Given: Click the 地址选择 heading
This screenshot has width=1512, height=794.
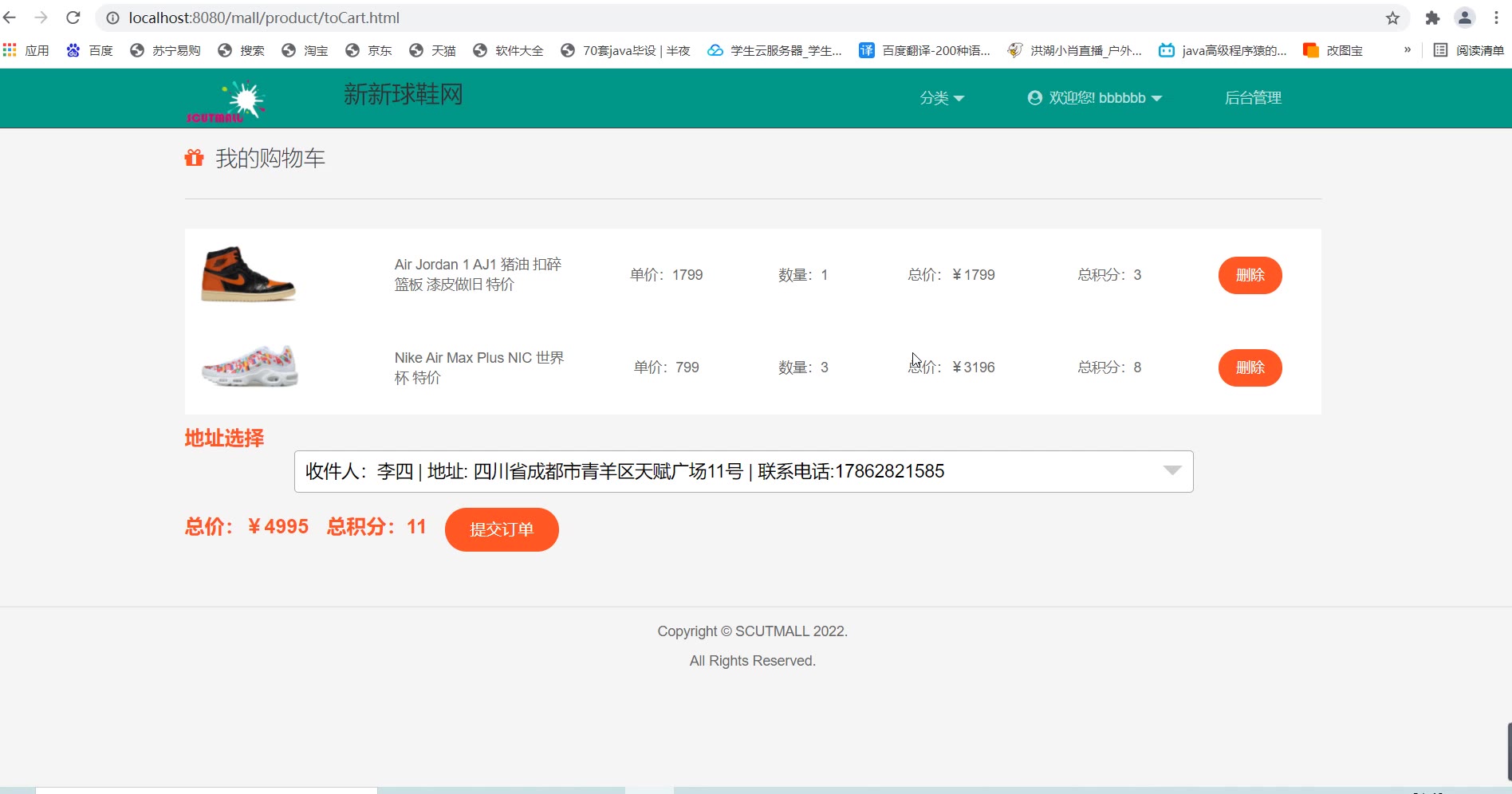Looking at the screenshot, I should coord(224,438).
